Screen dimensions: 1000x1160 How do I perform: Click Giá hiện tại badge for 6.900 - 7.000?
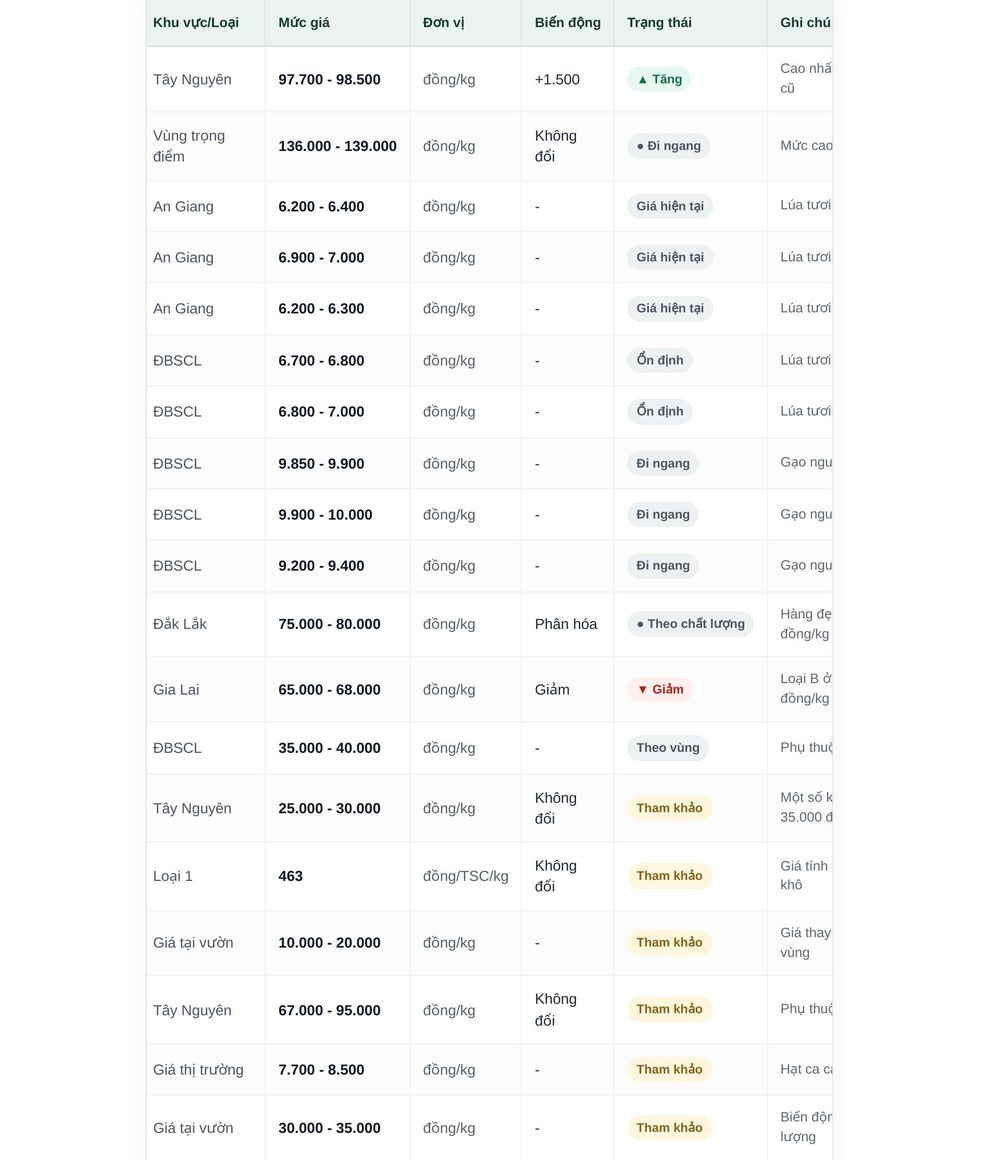click(669, 257)
